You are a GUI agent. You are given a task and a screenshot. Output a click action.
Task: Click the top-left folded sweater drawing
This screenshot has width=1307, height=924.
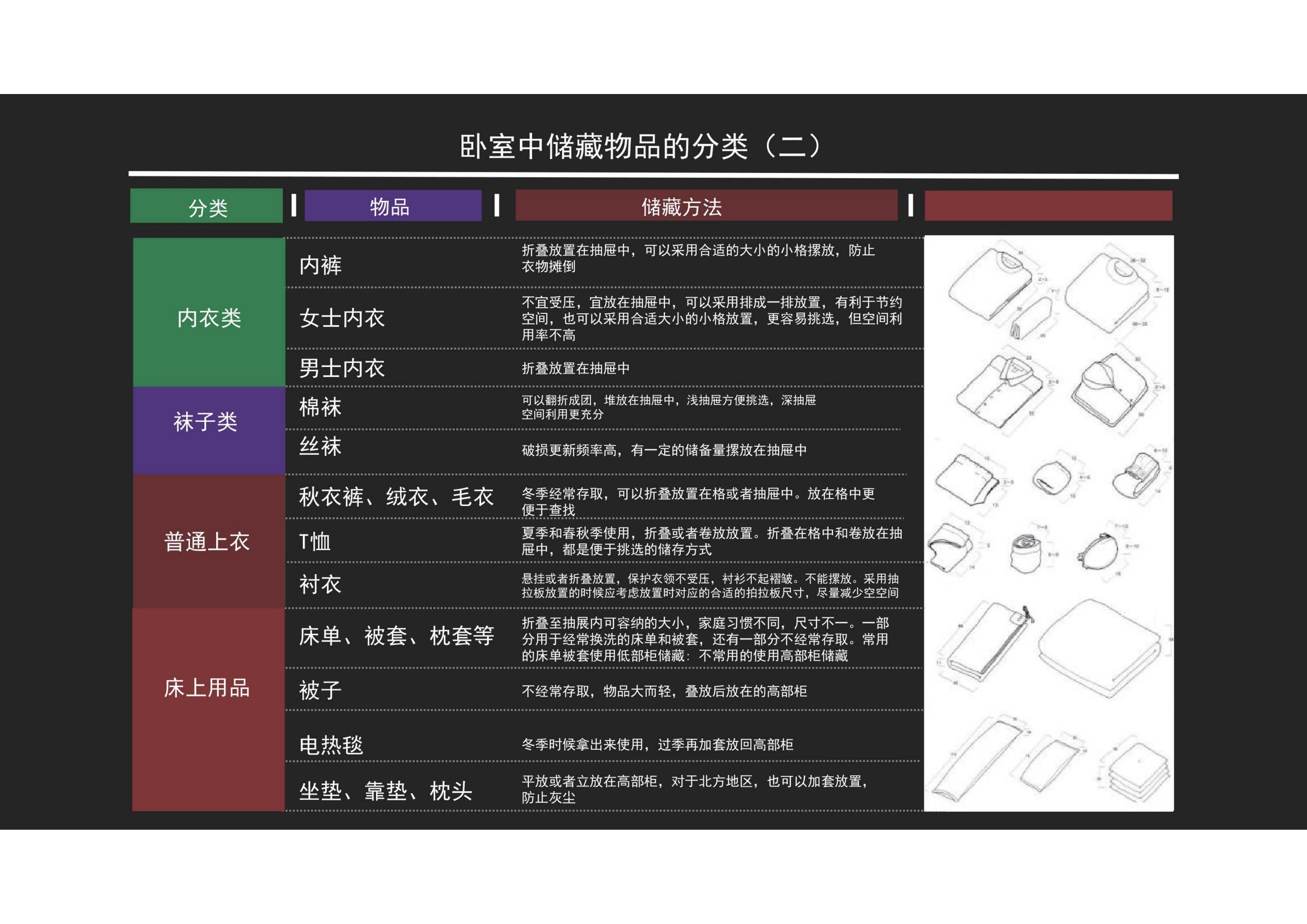[992, 285]
